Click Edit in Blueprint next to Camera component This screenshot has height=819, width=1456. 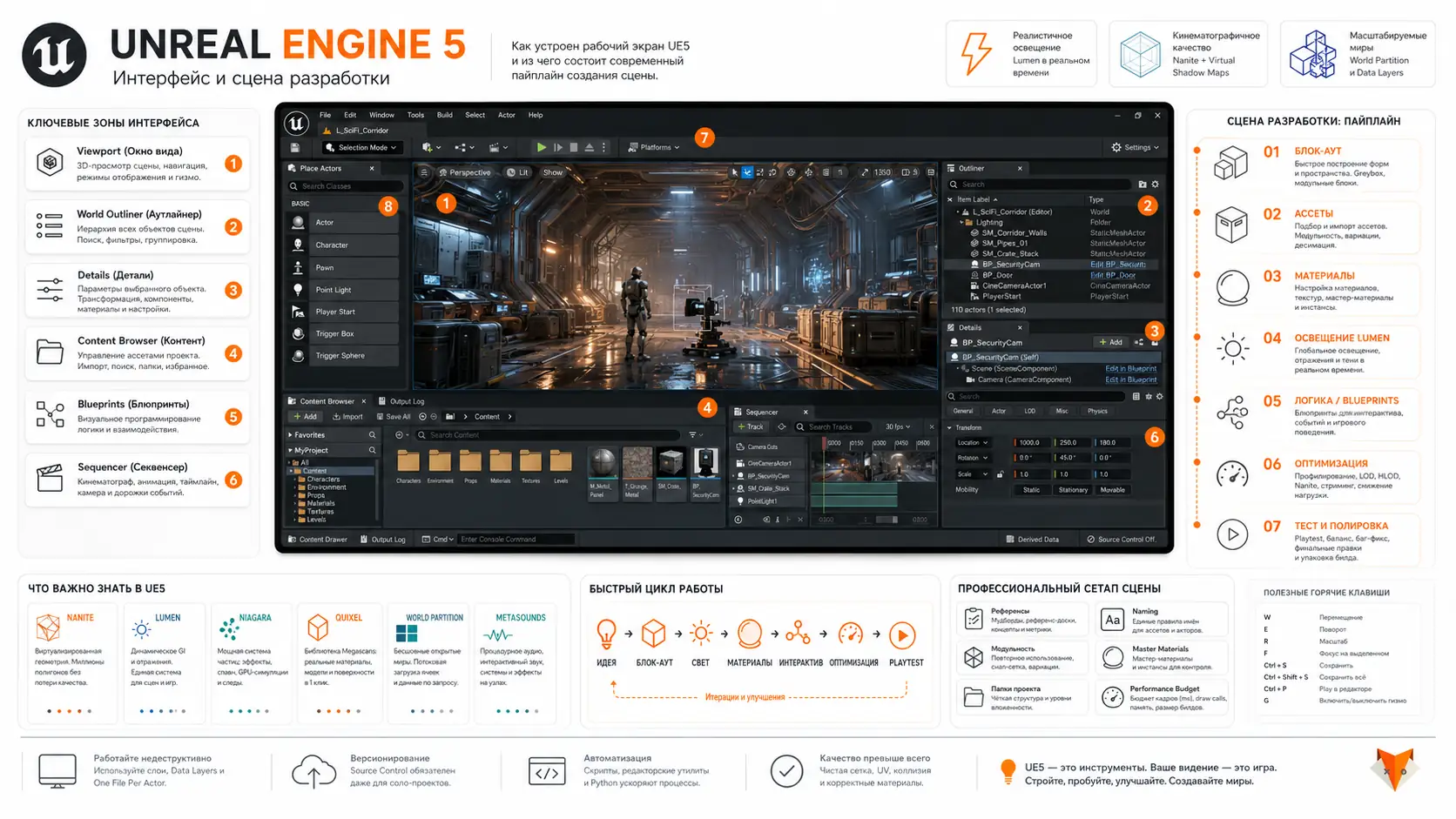click(1131, 379)
